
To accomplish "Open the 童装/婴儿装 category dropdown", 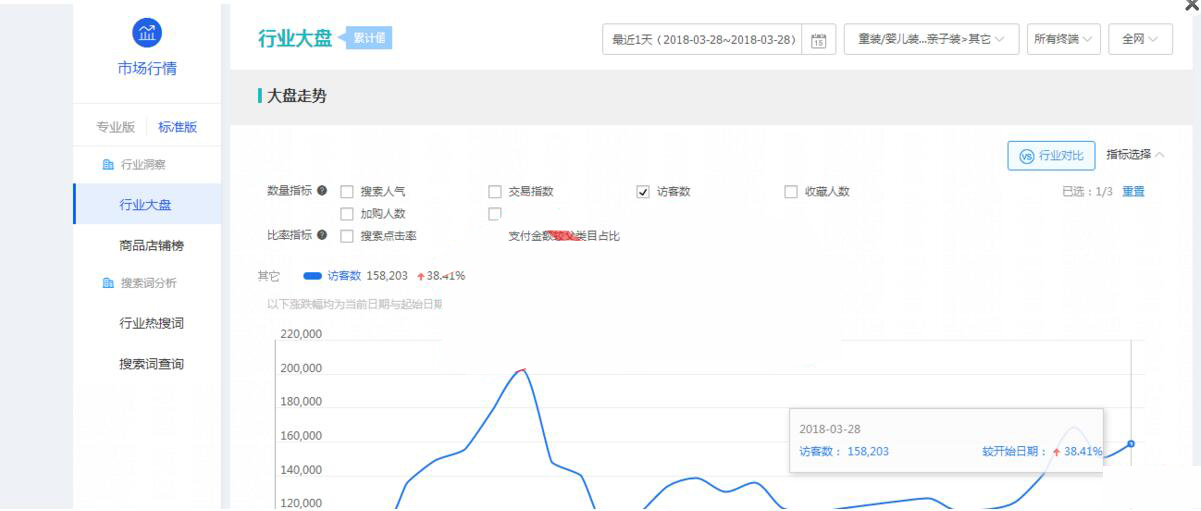I will click(x=931, y=40).
